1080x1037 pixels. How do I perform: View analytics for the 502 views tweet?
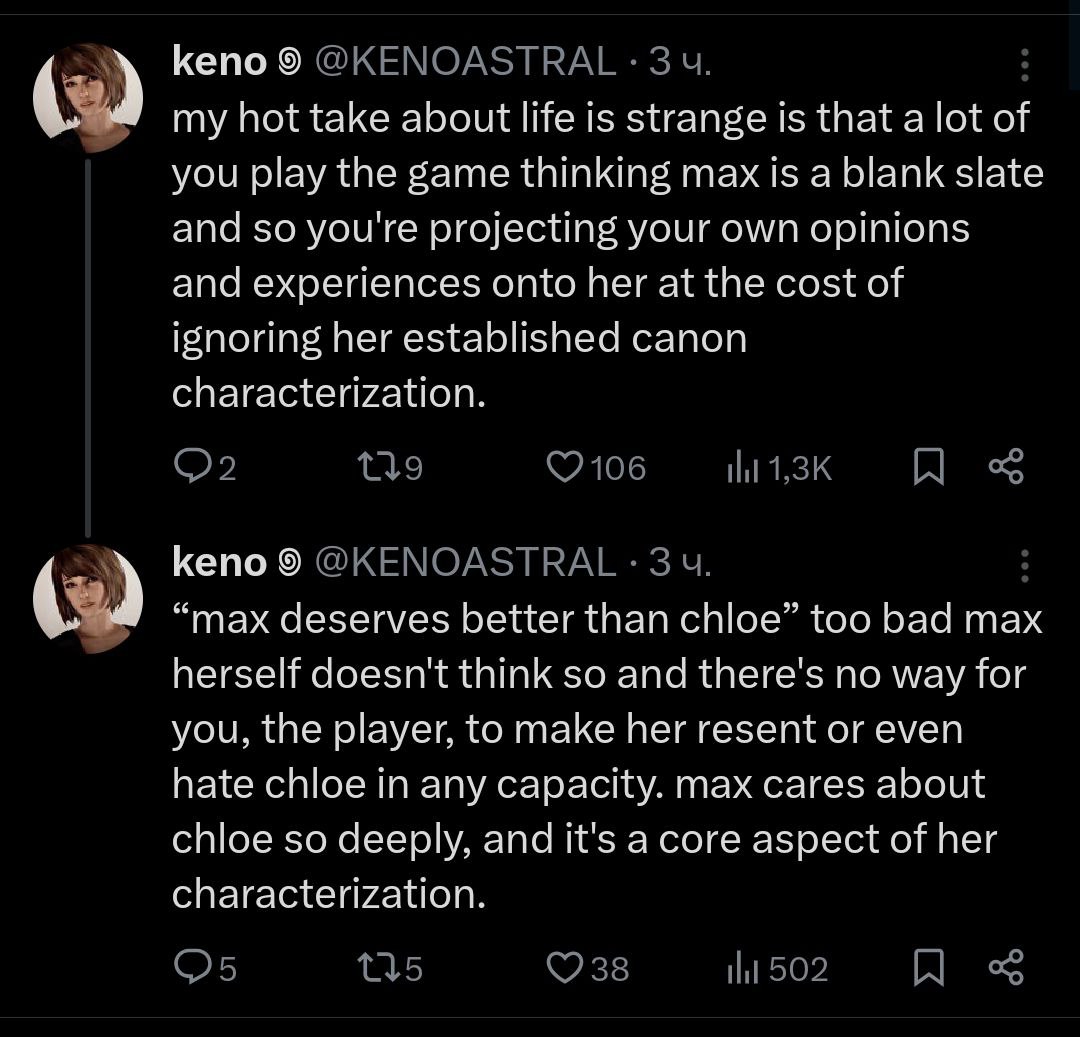[739, 968]
